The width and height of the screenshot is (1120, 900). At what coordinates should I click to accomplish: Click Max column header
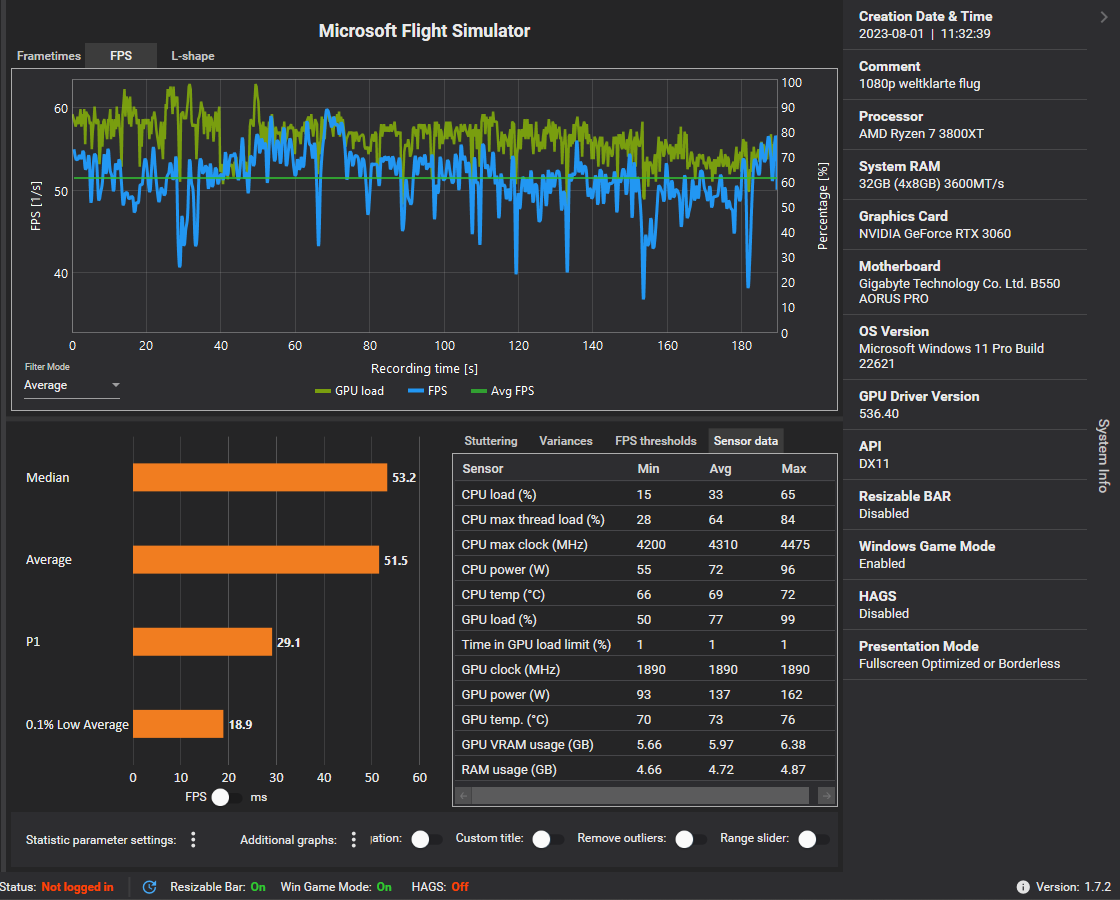794,469
